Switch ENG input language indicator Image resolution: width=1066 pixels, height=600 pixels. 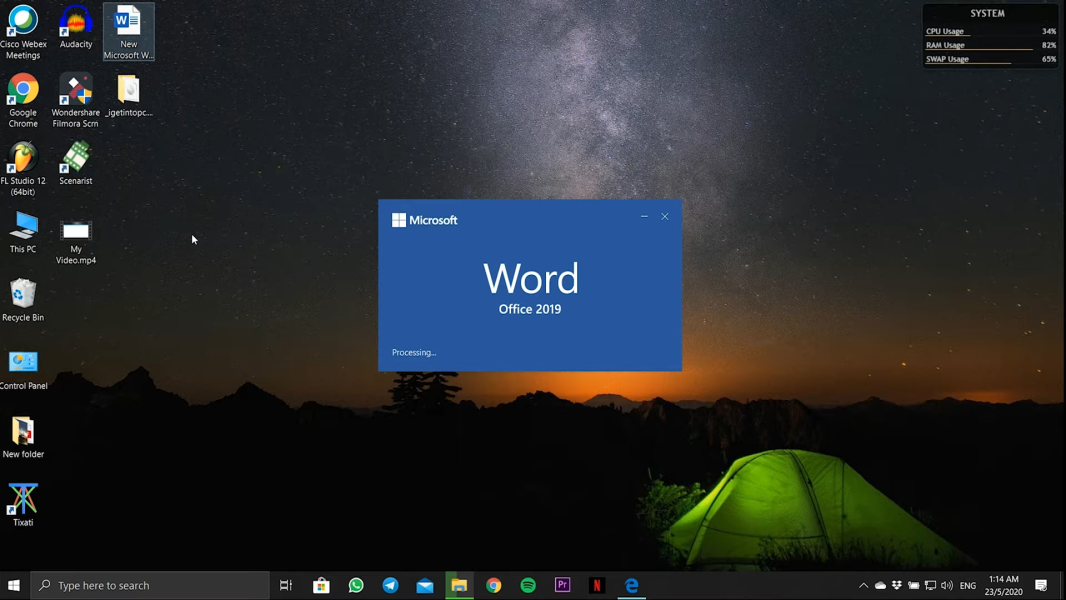(x=967, y=585)
